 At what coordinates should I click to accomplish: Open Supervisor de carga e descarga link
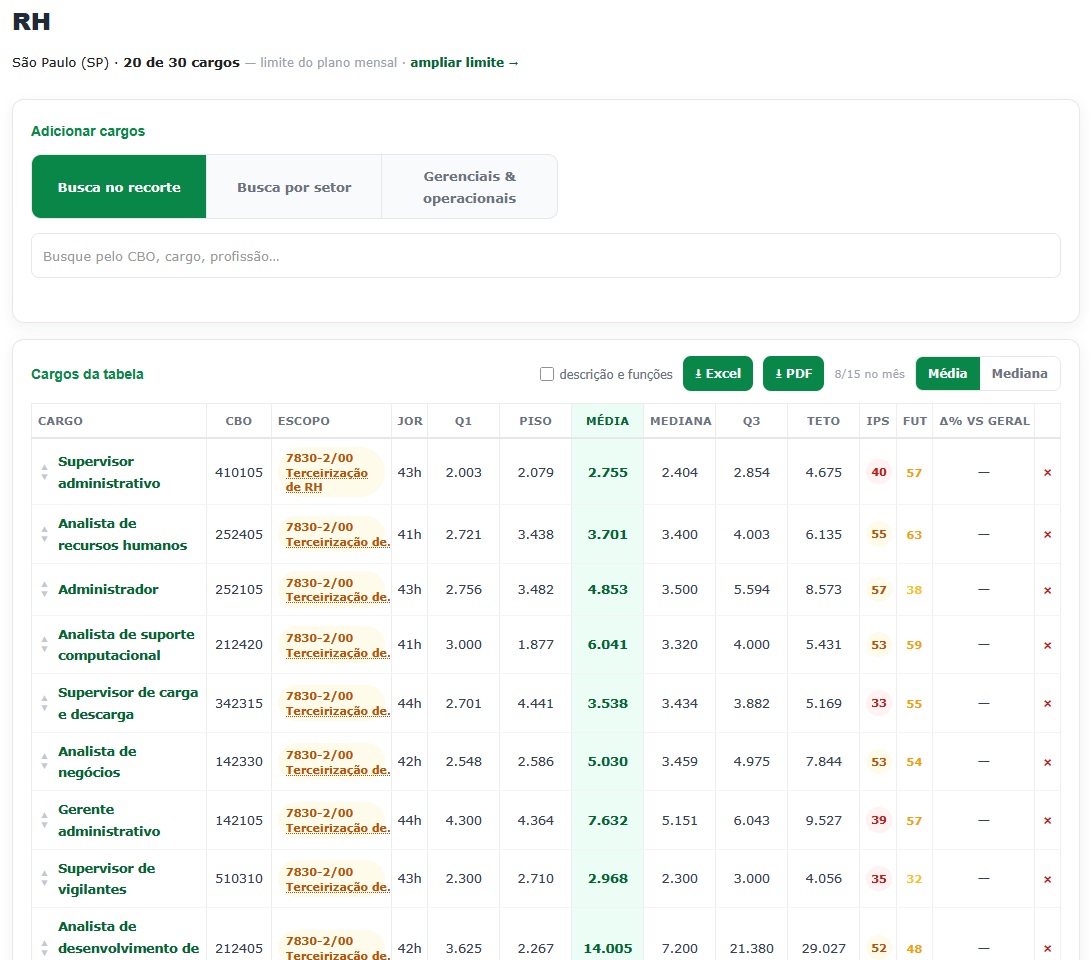(128, 703)
